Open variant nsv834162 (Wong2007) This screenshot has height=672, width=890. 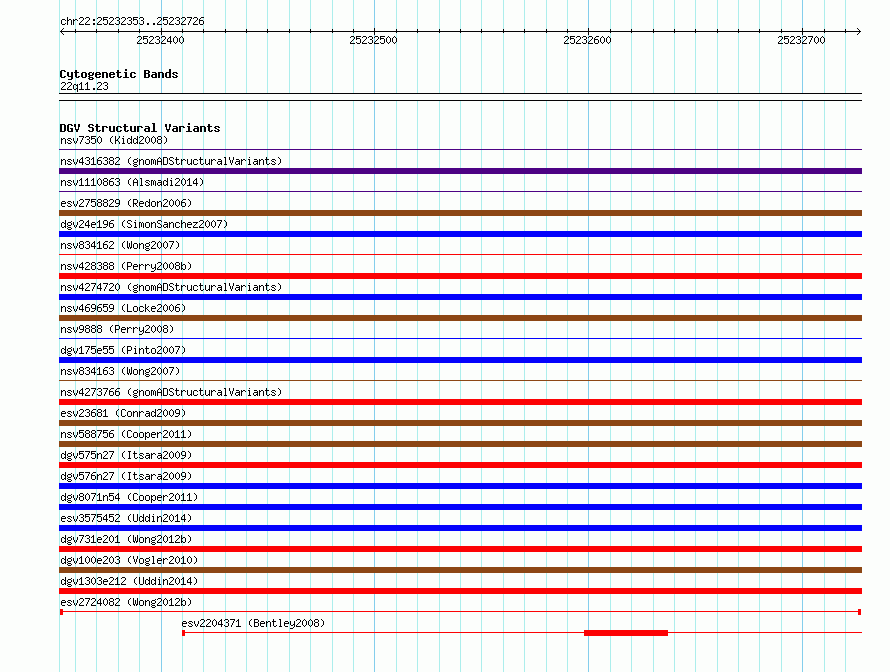tap(120, 245)
